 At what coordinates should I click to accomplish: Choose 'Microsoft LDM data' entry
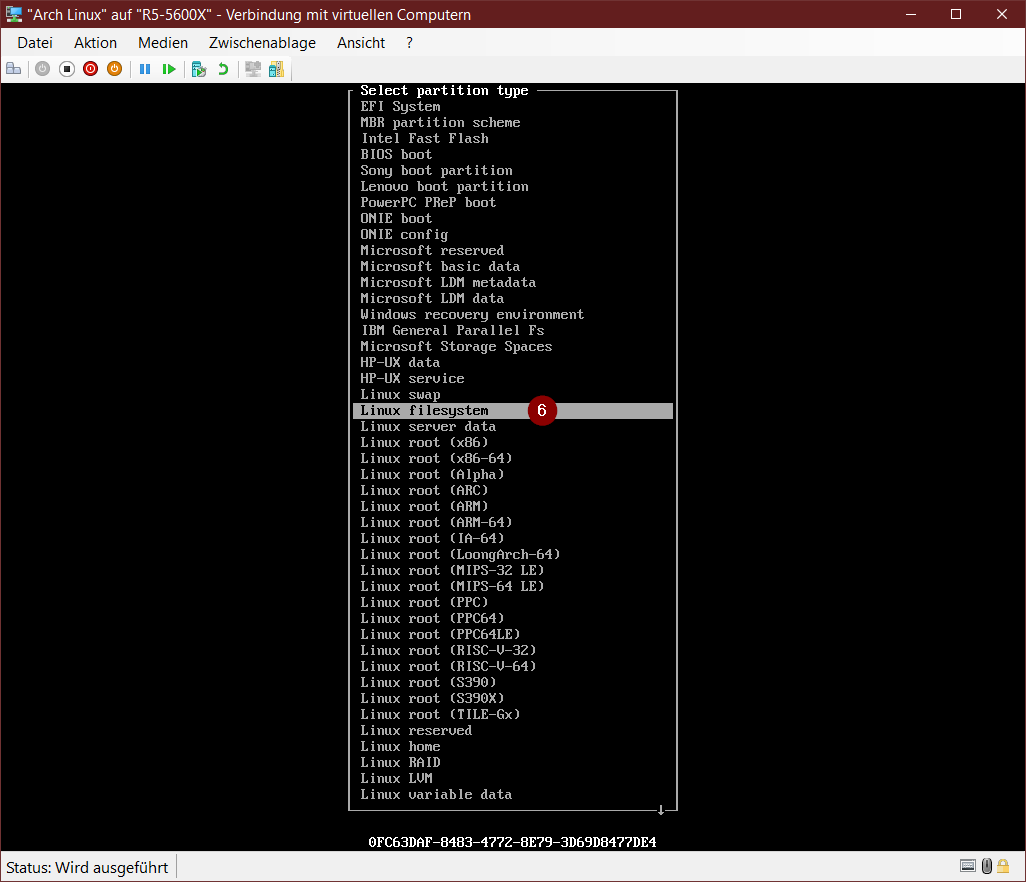pyautogui.click(x=432, y=298)
